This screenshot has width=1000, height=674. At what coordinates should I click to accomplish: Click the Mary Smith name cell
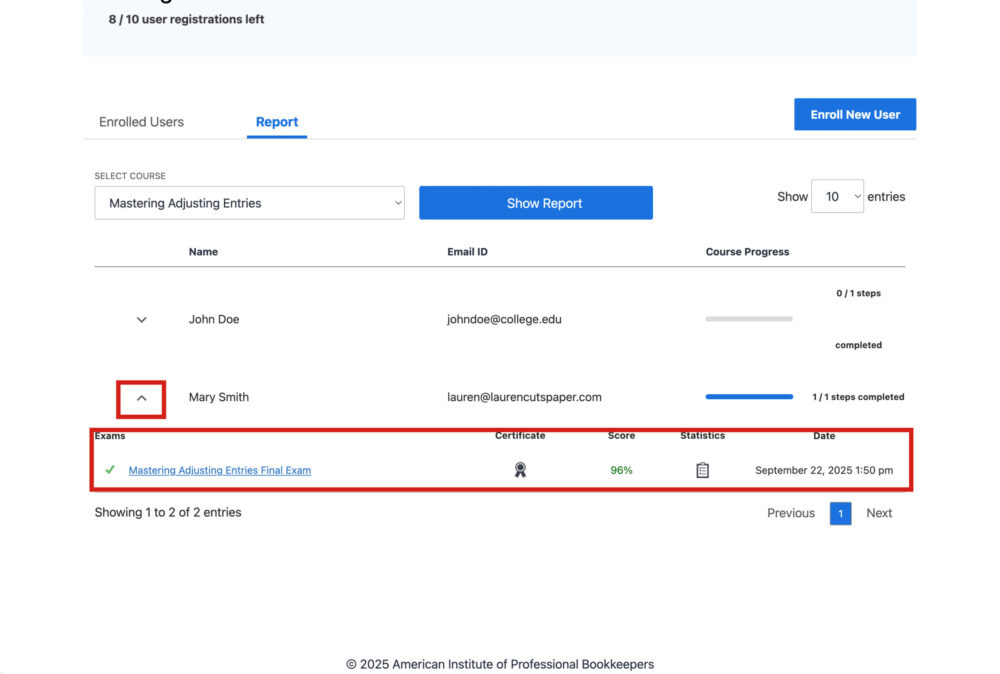coord(219,397)
